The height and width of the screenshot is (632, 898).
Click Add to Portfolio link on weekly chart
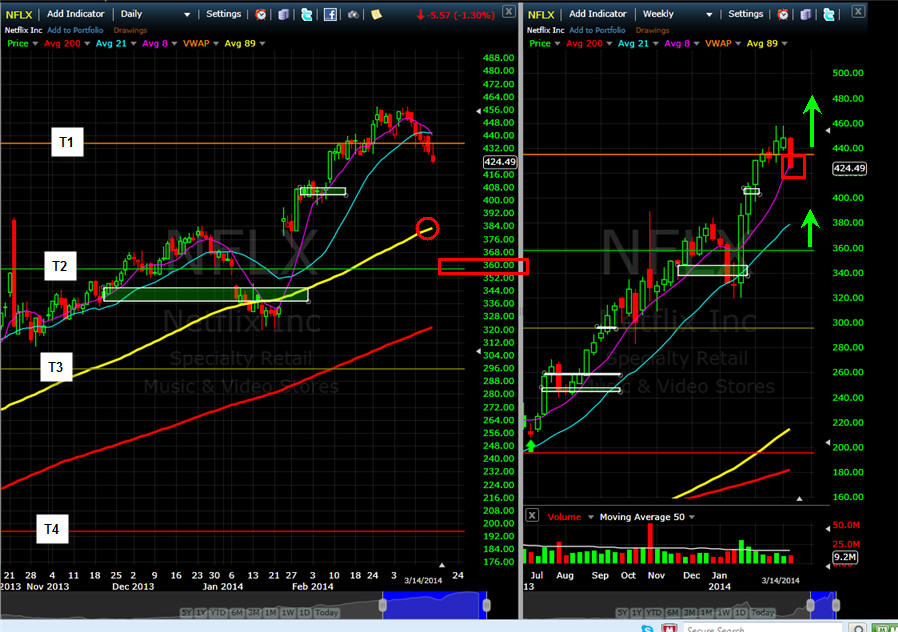[x=597, y=30]
